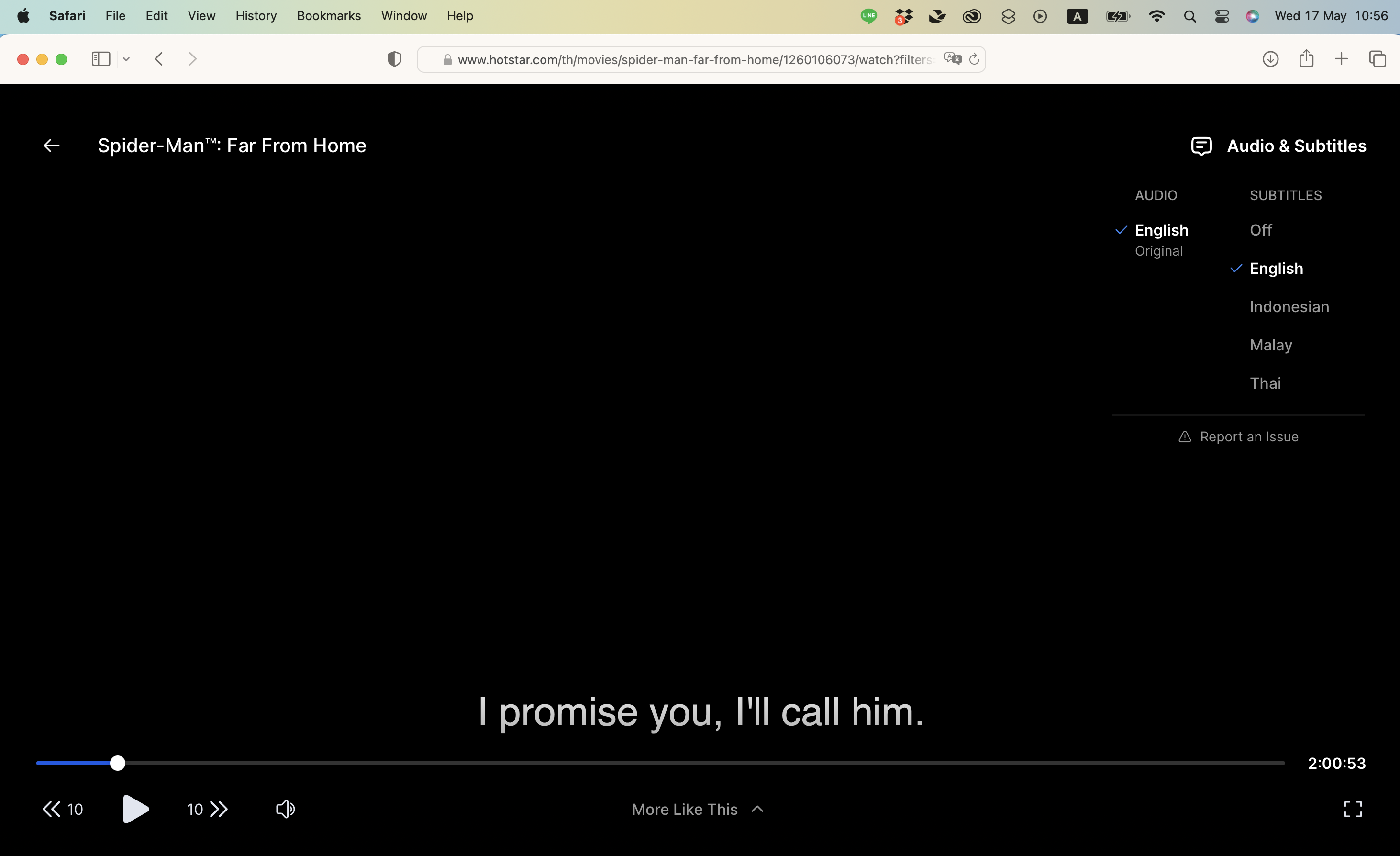Click the video progress slider handle
Image resolution: width=1400 pixels, height=856 pixels.
[118, 763]
